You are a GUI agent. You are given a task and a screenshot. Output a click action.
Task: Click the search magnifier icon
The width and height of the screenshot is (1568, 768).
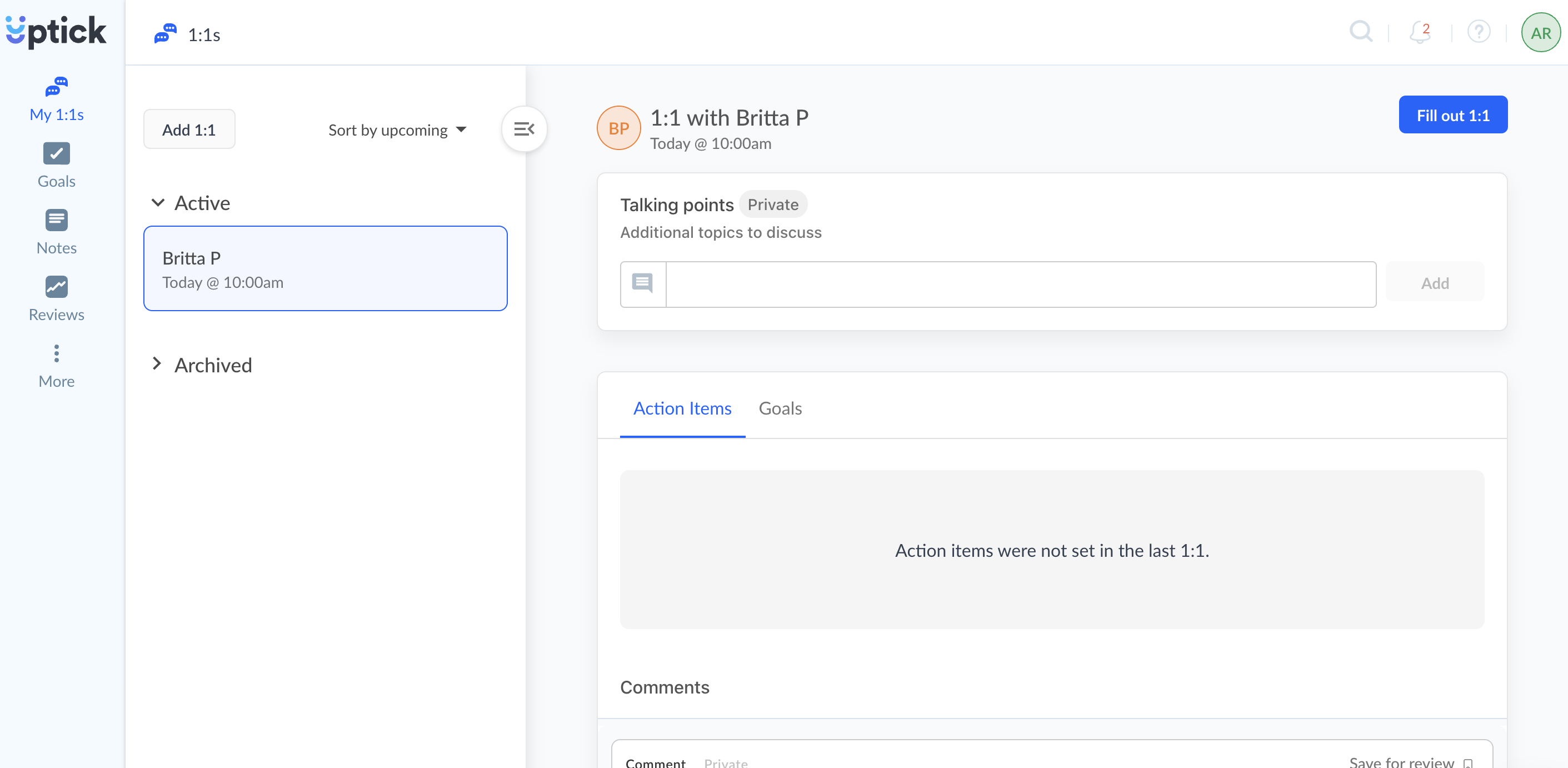(x=1360, y=32)
